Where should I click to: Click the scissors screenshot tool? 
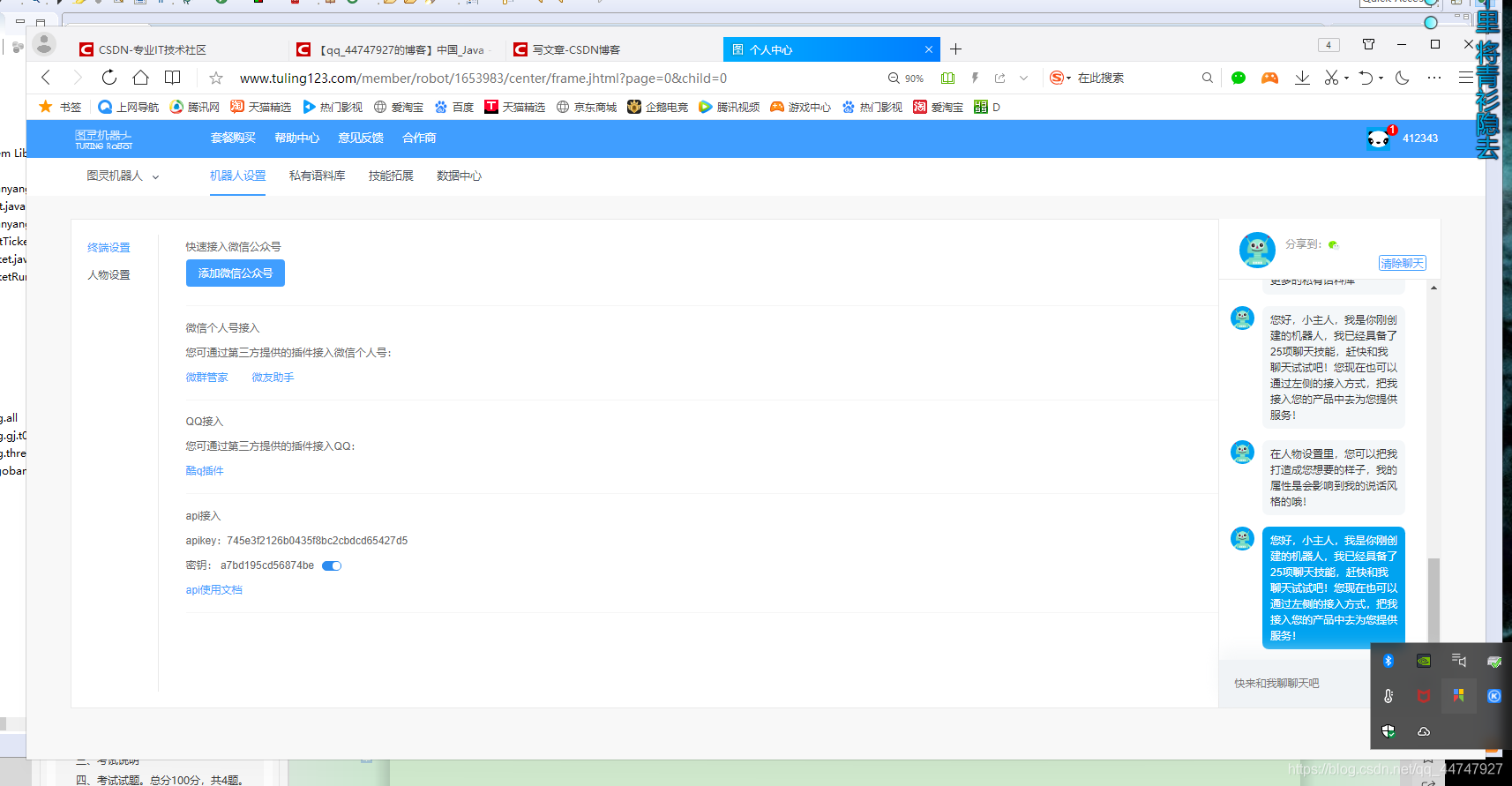pos(1331,78)
